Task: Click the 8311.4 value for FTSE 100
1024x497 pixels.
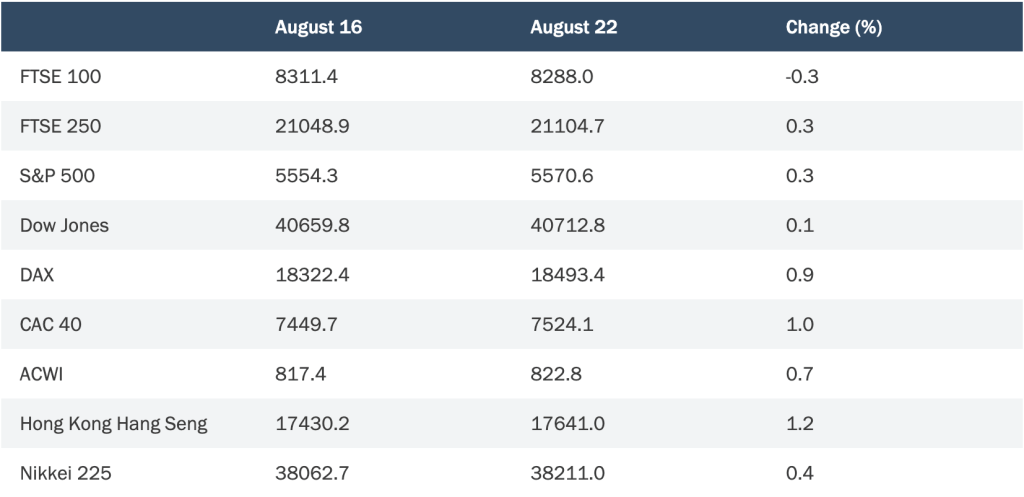Action: [x=306, y=77]
